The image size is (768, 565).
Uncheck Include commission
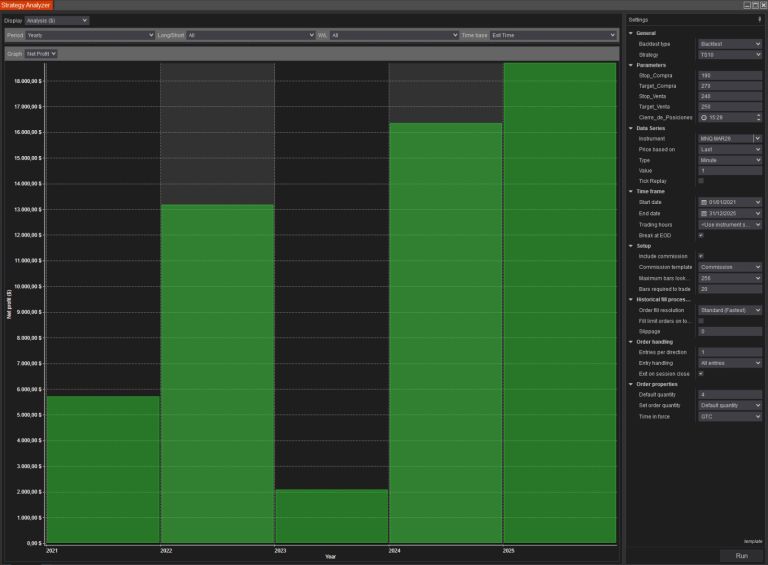tap(701, 256)
